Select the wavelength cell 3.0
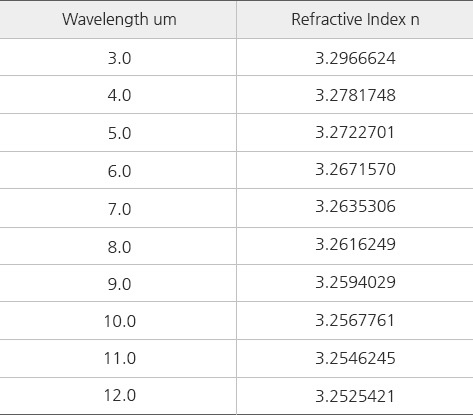Screen dimensions: 473x415 (x=119, y=58)
